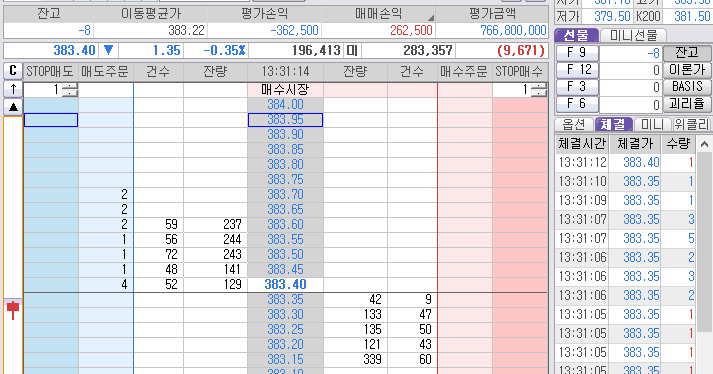Click the ask volume 237 cell
Screen dimensions: 713x374
tap(216, 224)
